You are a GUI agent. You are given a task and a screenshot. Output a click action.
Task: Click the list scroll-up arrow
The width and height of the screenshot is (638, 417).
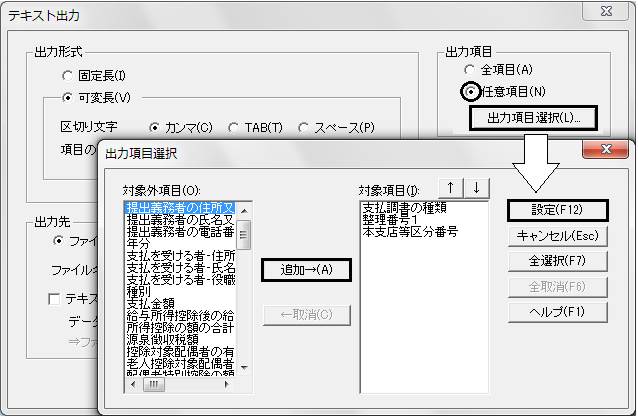244,211
